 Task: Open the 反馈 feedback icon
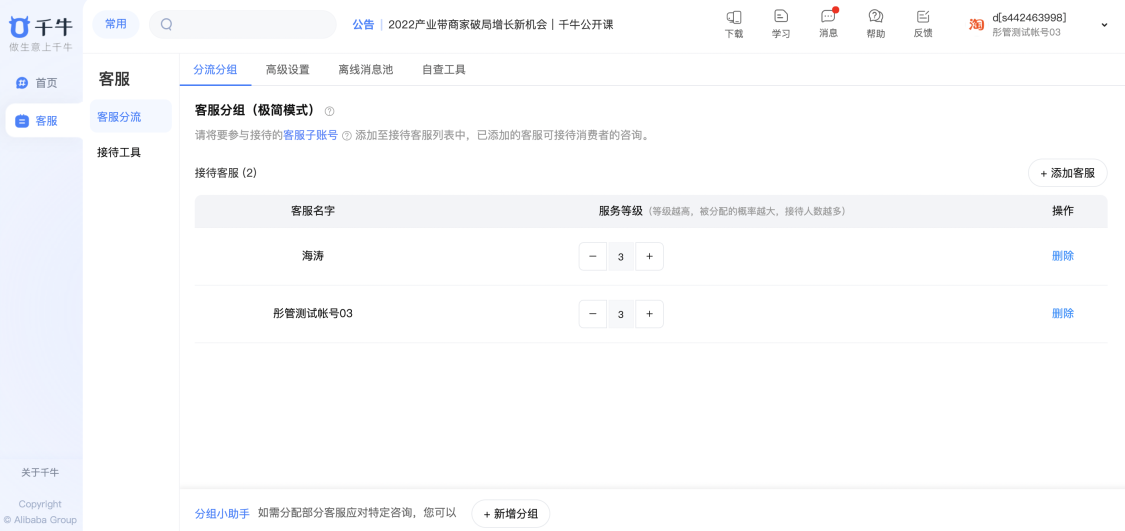[x=922, y=18]
